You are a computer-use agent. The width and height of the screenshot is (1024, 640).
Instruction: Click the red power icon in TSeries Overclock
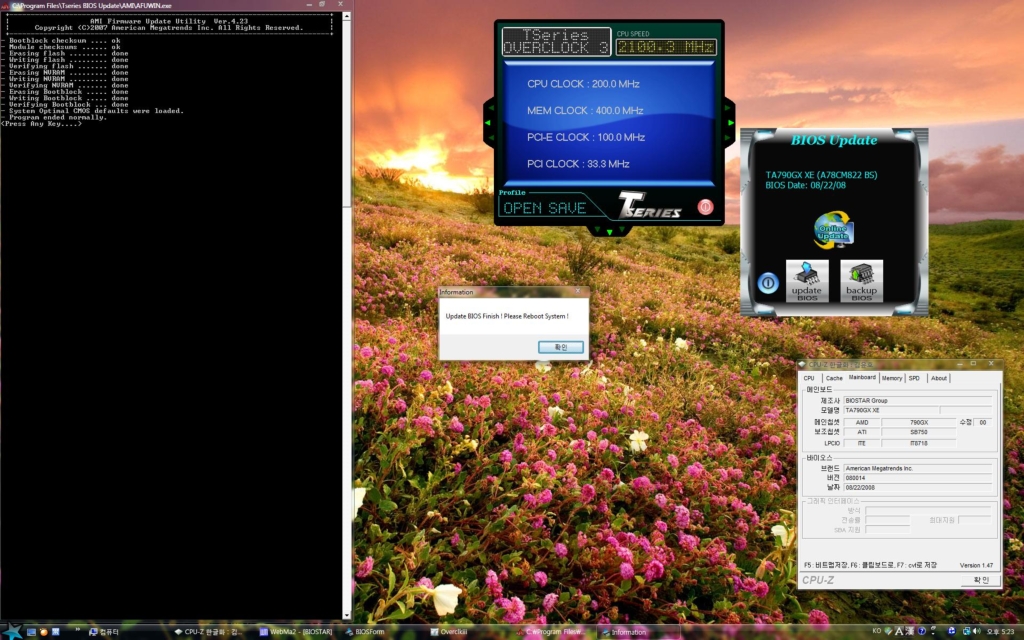pyautogui.click(x=705, y=207)
